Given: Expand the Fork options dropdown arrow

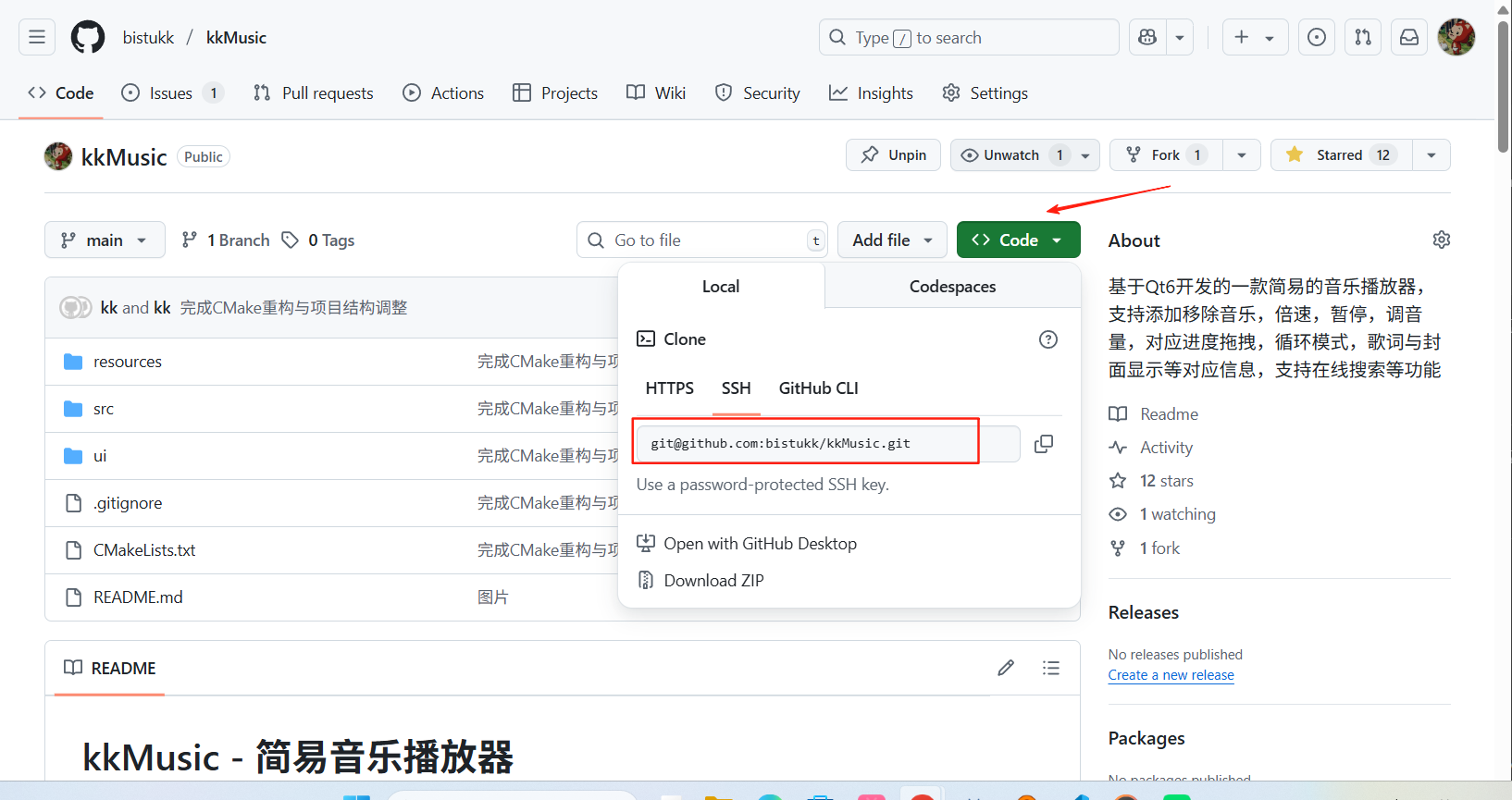Looking at the screenshot, I should (x=1242, y=155).
